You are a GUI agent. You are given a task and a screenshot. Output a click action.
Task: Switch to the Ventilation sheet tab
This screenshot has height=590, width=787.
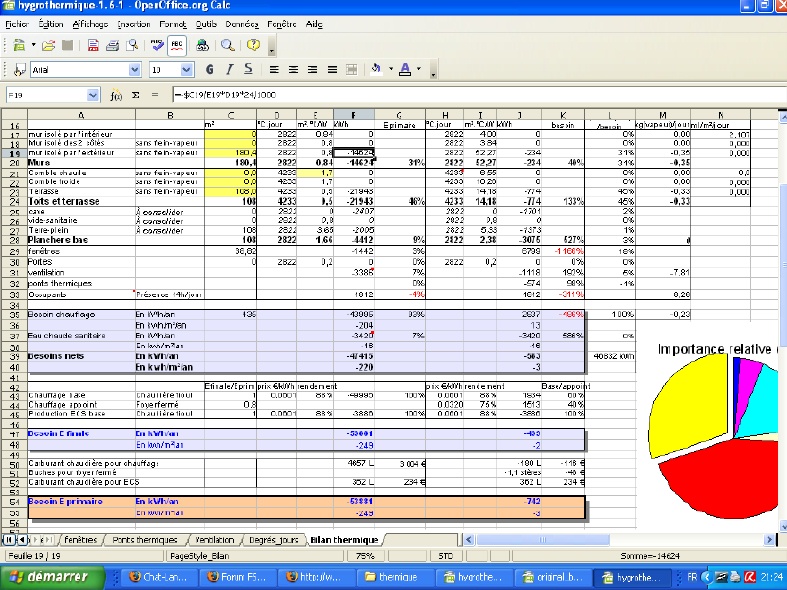215,540
